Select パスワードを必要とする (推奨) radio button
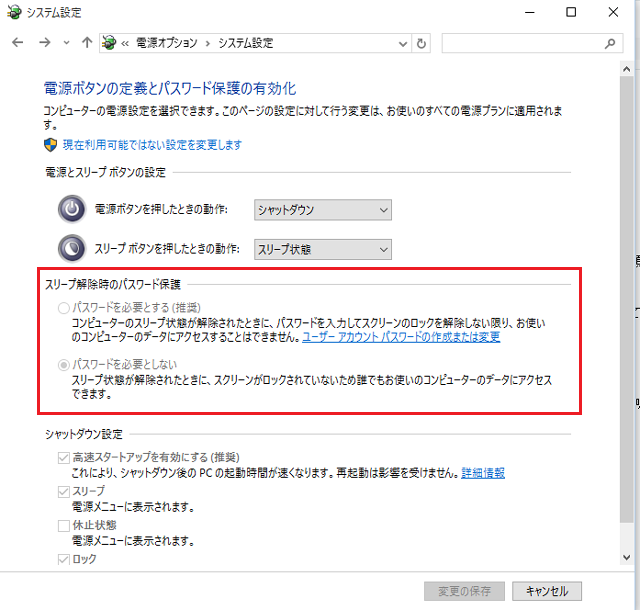The image size is (640, 610). point(63,308)
